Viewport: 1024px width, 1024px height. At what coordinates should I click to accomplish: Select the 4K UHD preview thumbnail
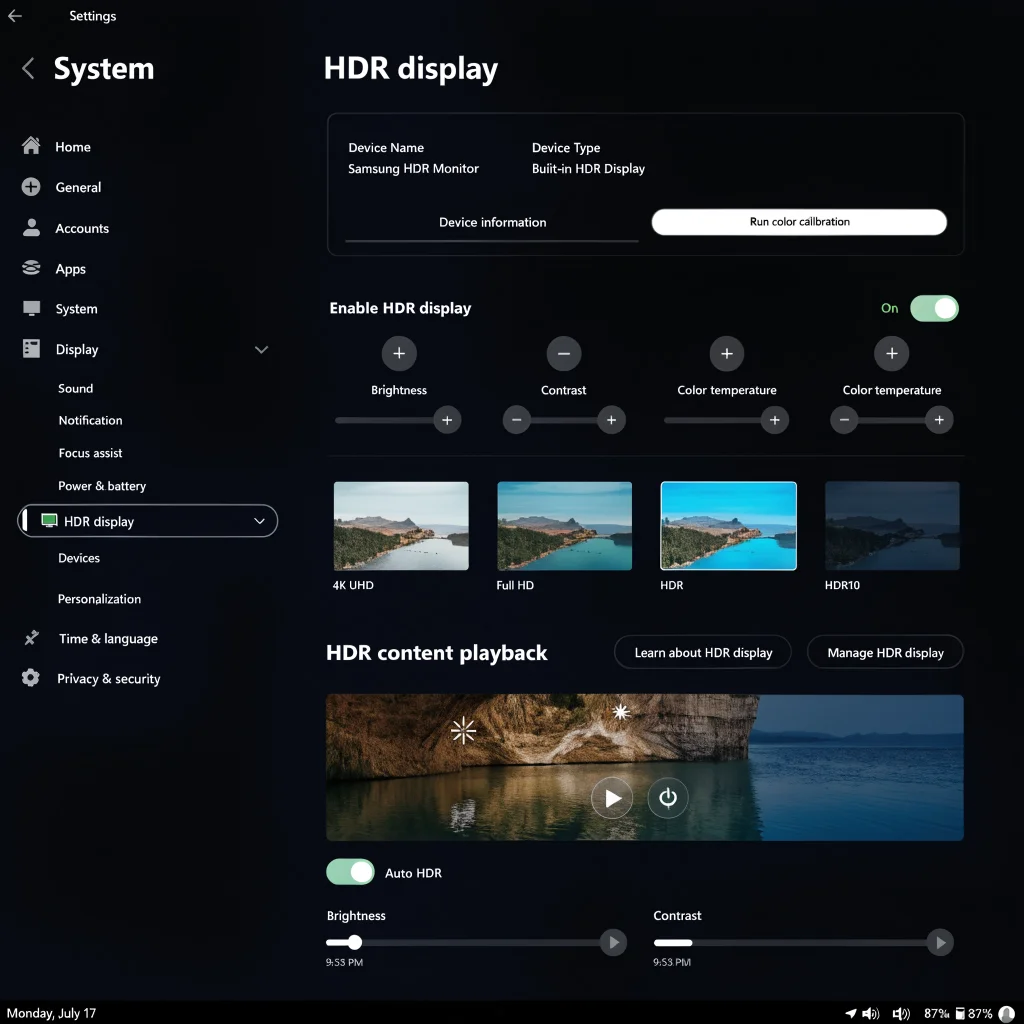click(401, 526)
